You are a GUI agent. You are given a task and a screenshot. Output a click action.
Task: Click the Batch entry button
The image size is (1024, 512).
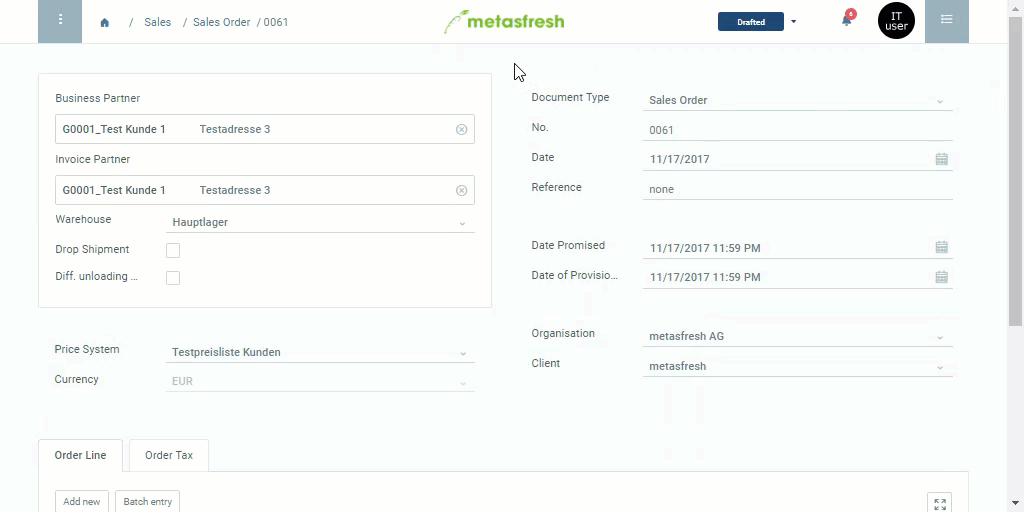[x=148, y=502]
